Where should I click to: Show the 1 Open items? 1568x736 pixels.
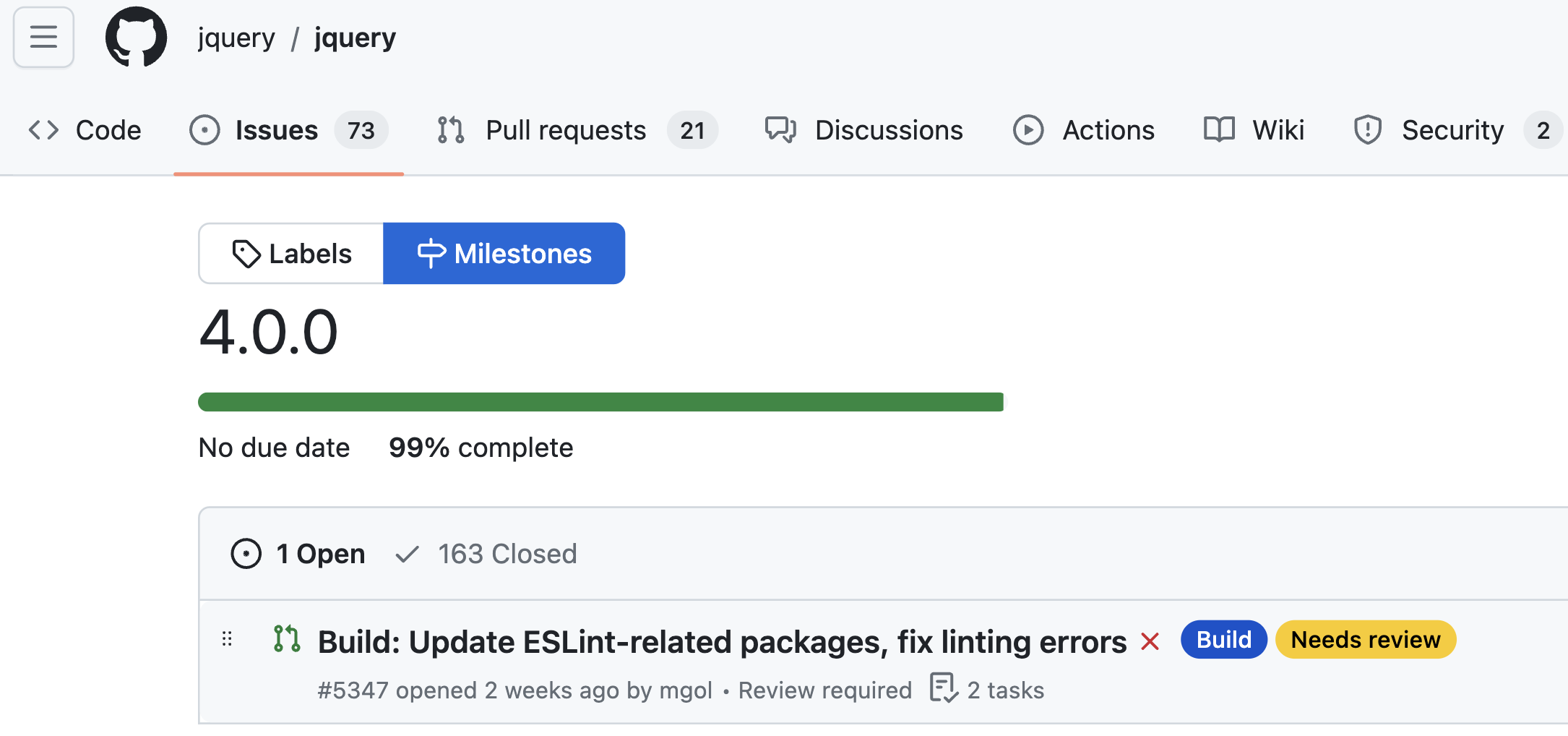[298, 554]
